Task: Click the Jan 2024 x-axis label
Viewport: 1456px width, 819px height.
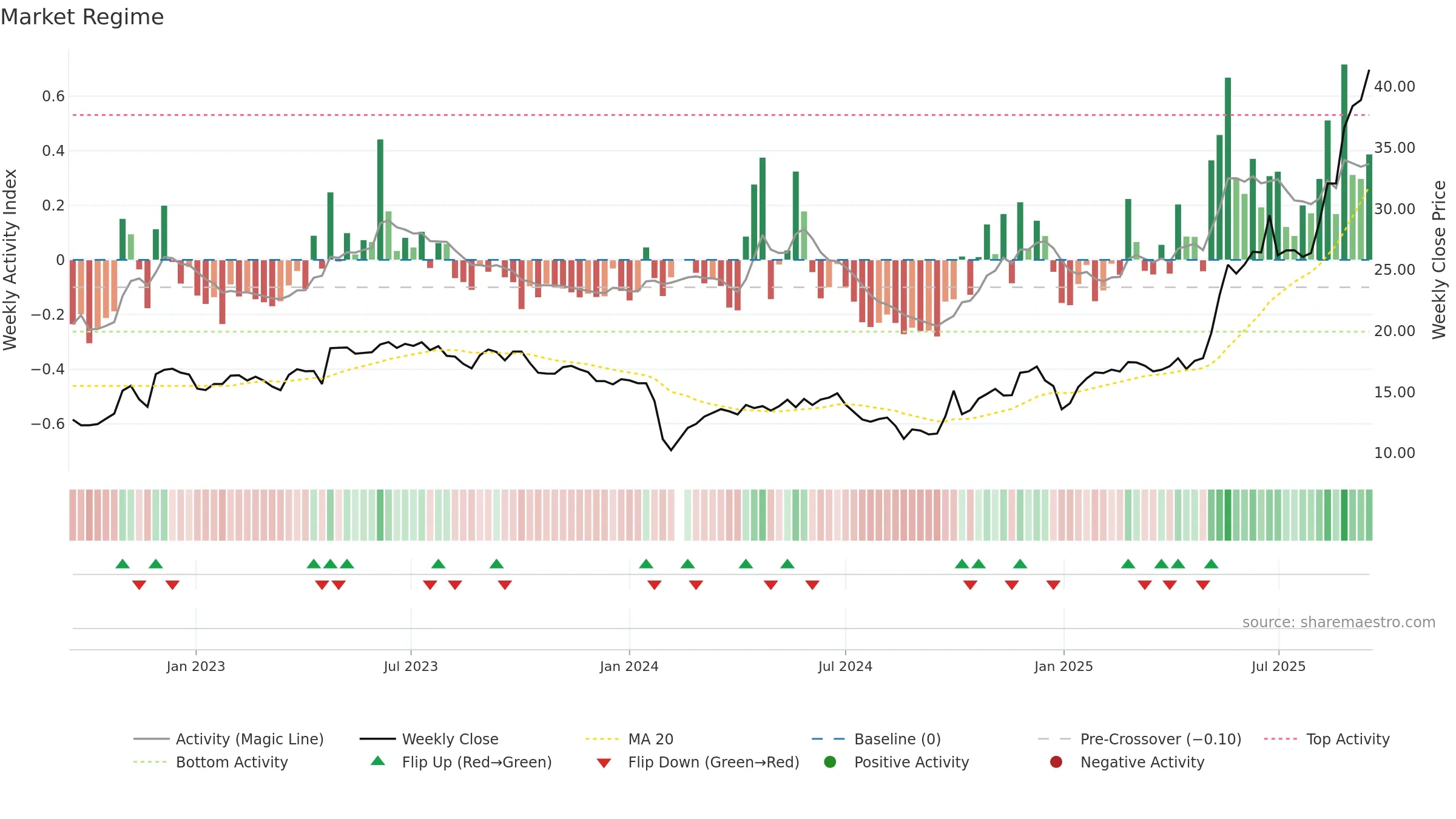Action: [x=629, y=666]
